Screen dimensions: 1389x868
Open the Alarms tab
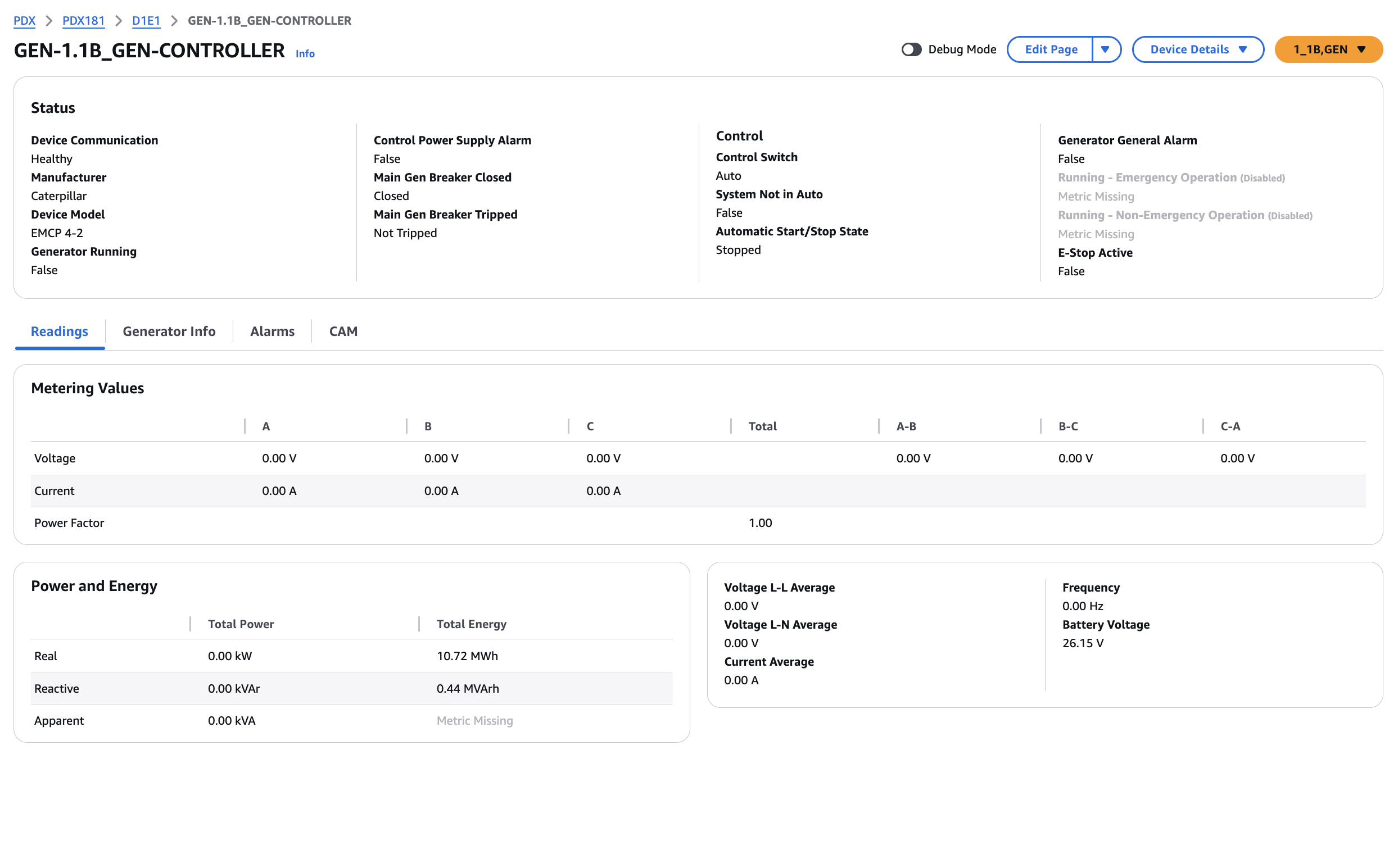tap(272, 331)
